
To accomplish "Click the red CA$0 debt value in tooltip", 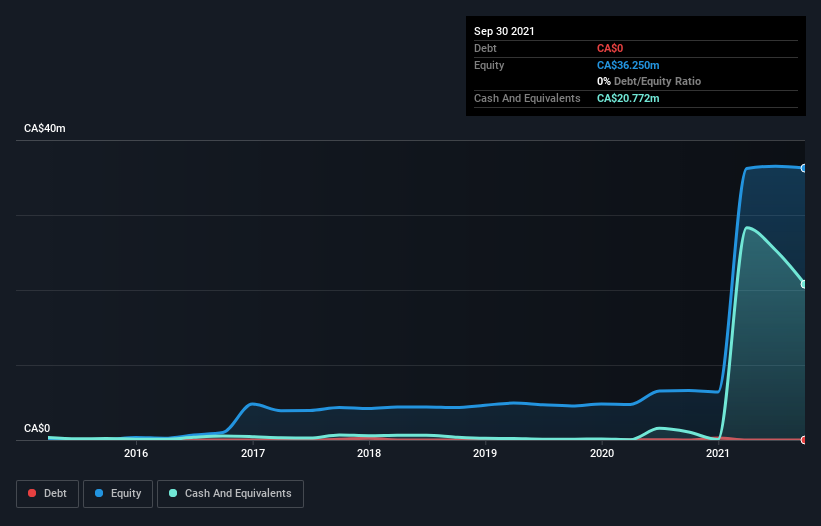I will [610, 48].
